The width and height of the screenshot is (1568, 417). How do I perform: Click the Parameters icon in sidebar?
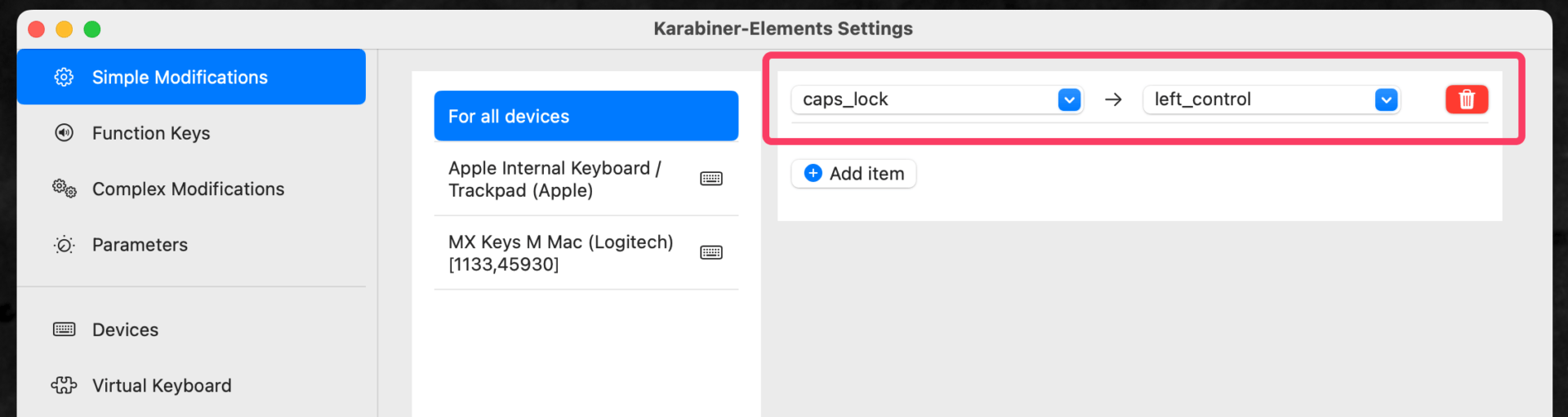[64, 245]
